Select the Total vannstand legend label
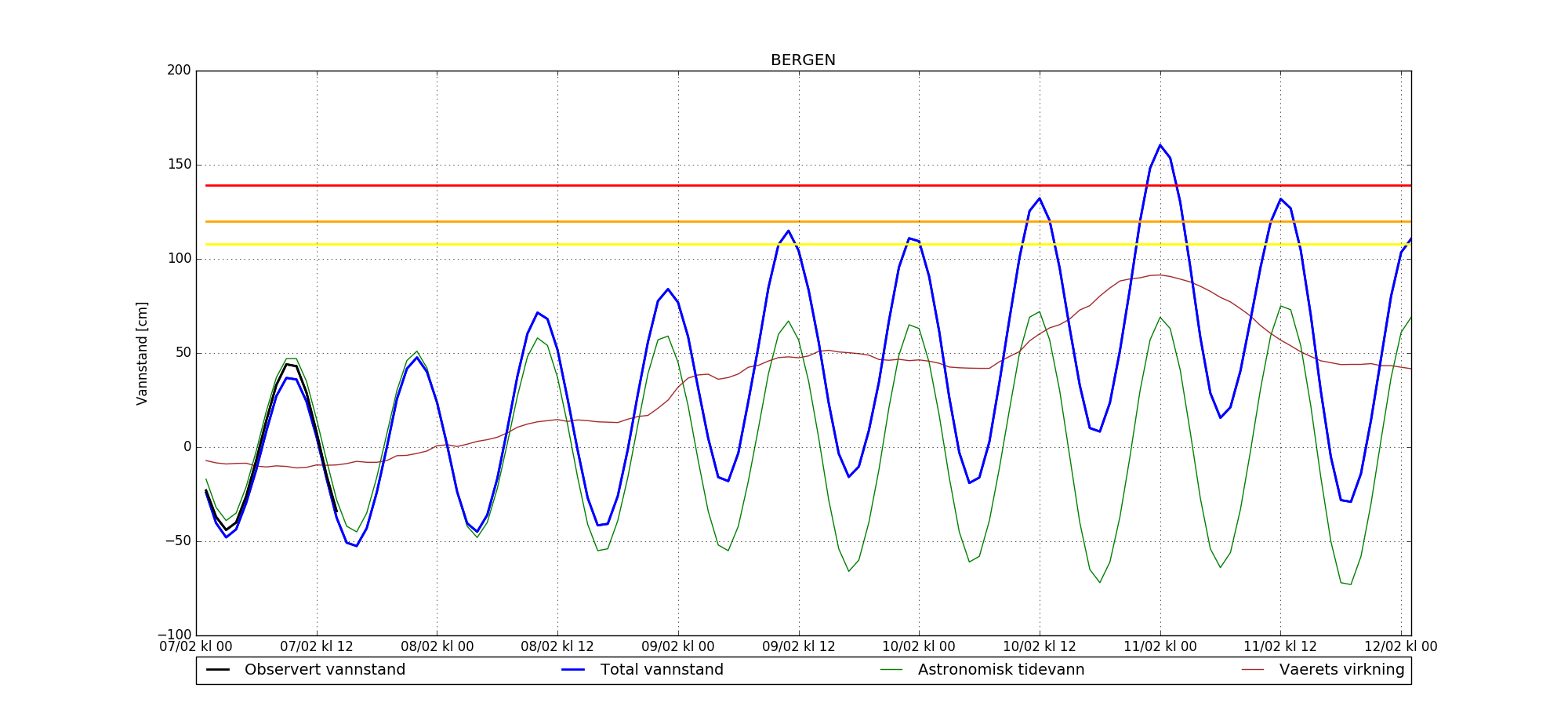This screenshot has width=1568, height=706. [x=662, y=670]
